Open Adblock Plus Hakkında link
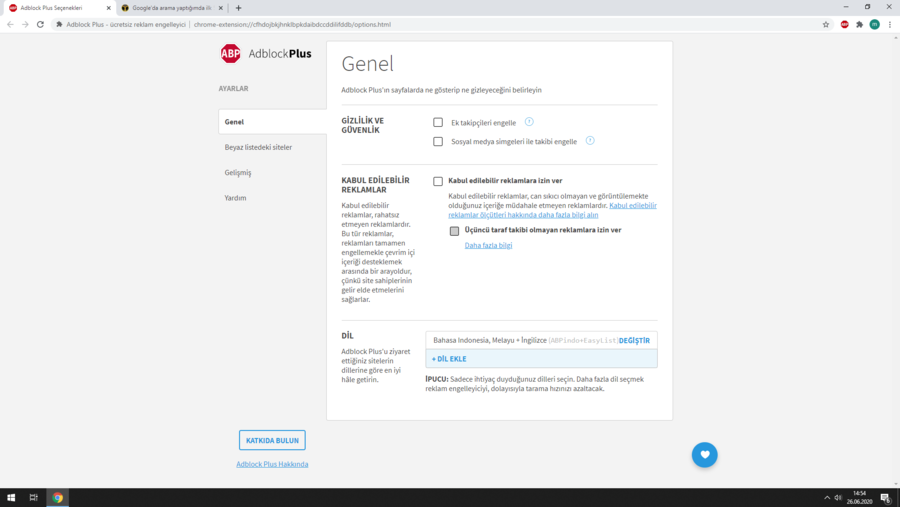Image resolution: width=900 pixels, height=507 pixels. tap(272, 464)
